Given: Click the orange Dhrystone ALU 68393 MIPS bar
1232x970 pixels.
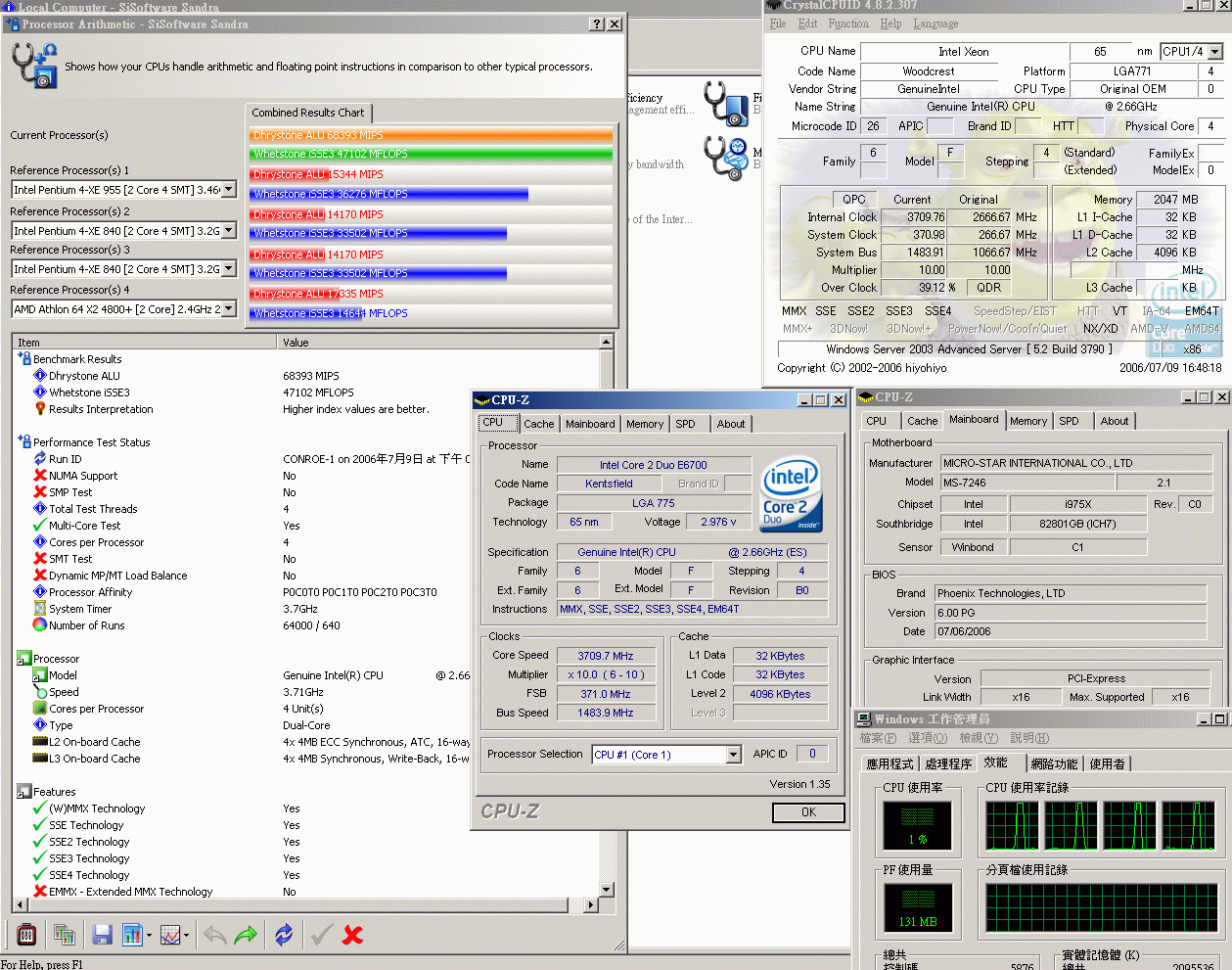Looking at the screenshot, I should (432, 135).
